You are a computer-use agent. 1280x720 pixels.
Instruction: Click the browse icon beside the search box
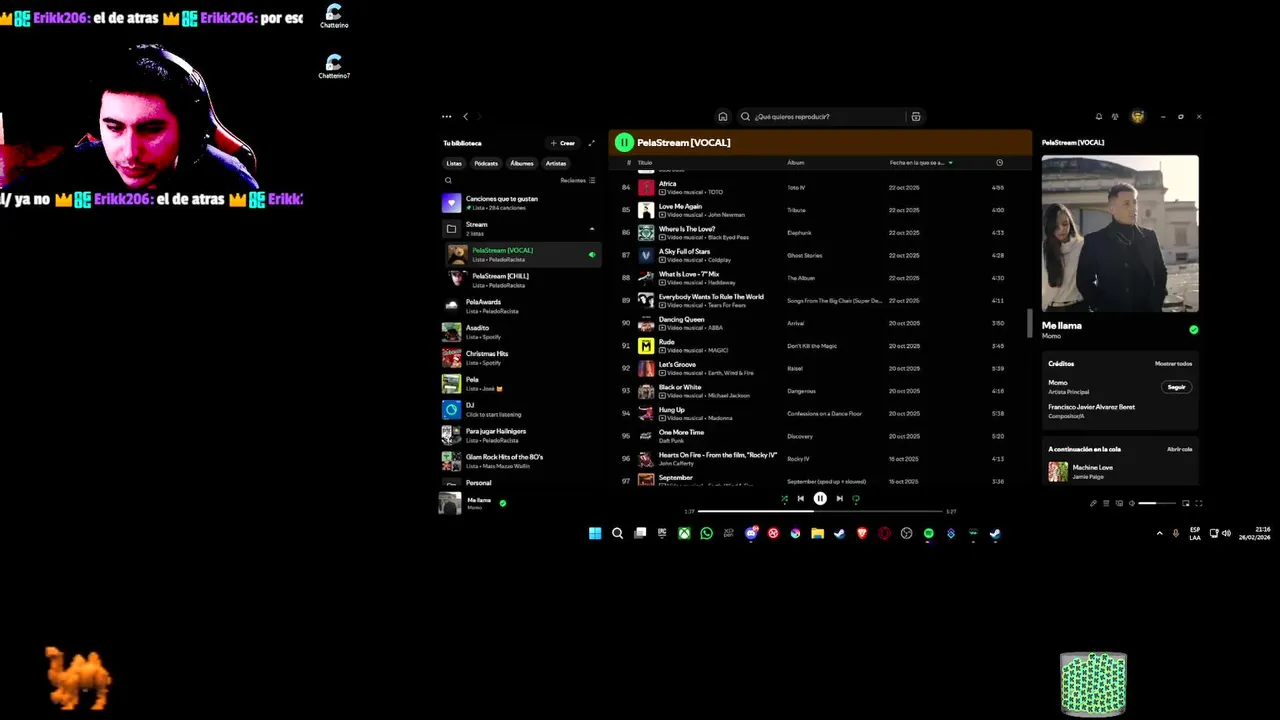click(915, 117)
